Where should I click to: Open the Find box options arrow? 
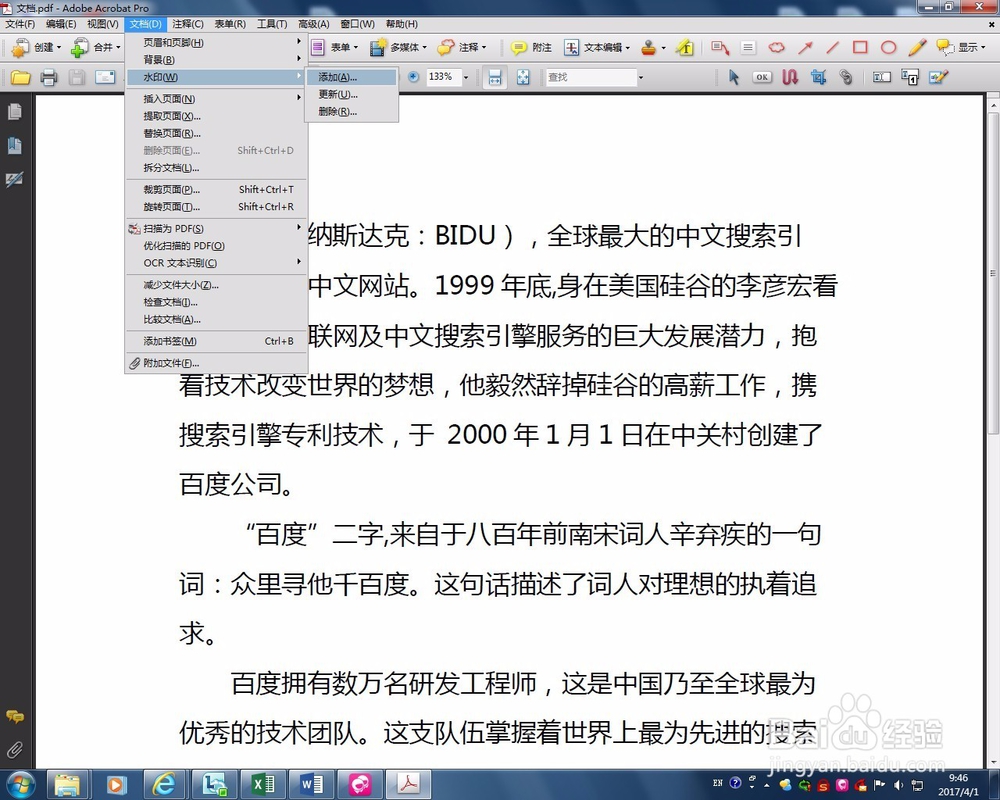tap(640, 77)
